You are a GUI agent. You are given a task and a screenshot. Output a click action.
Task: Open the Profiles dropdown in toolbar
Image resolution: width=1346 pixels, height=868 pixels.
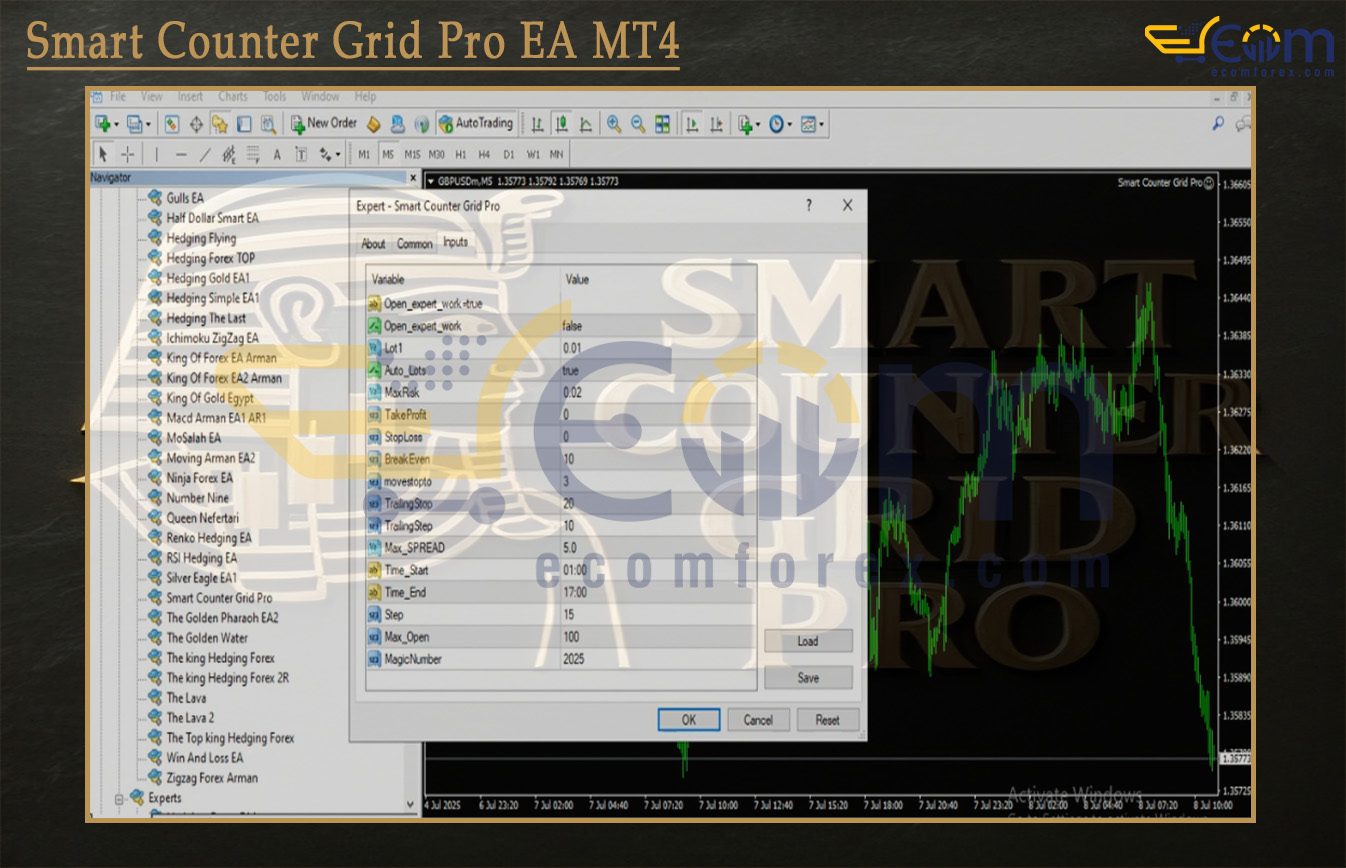coord(148,124)
